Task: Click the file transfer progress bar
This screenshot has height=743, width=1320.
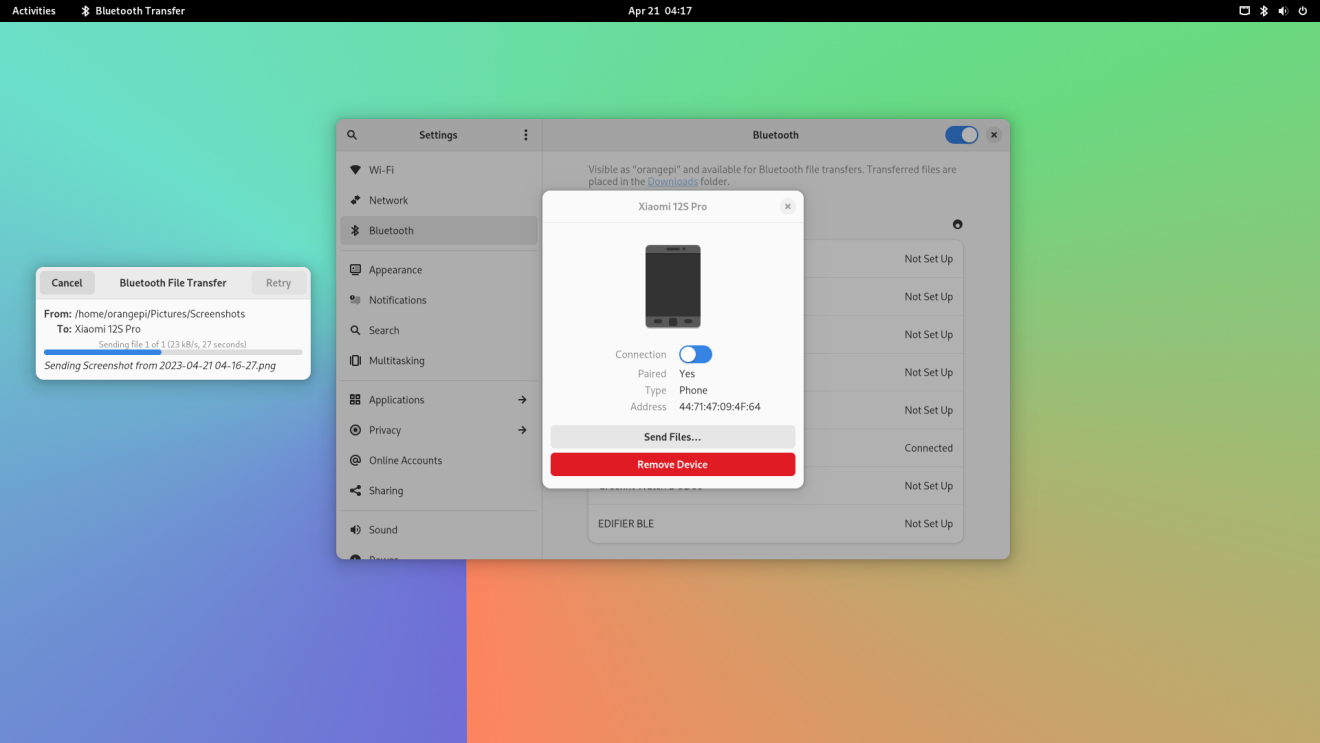Action: tap(173, 352)
